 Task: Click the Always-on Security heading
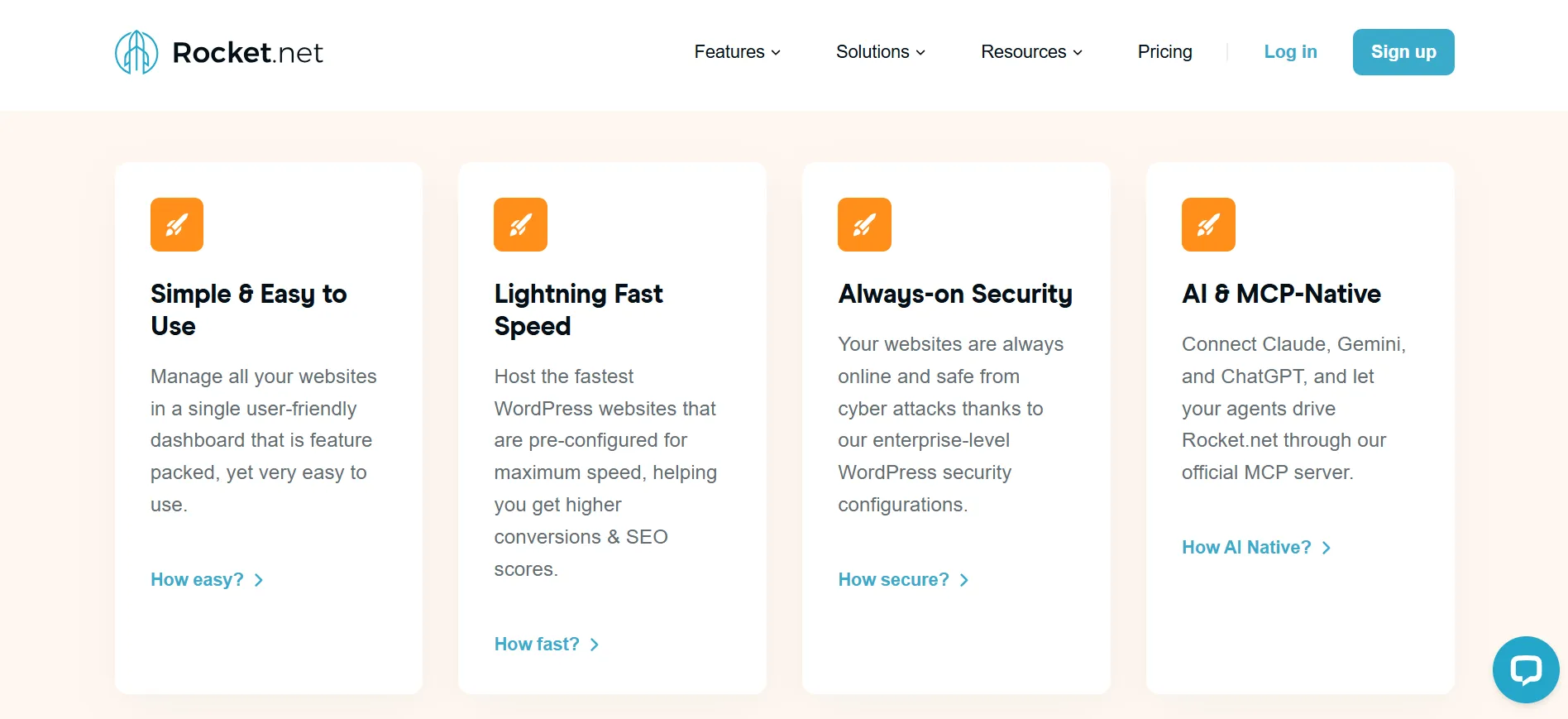[x=955, y=294]
